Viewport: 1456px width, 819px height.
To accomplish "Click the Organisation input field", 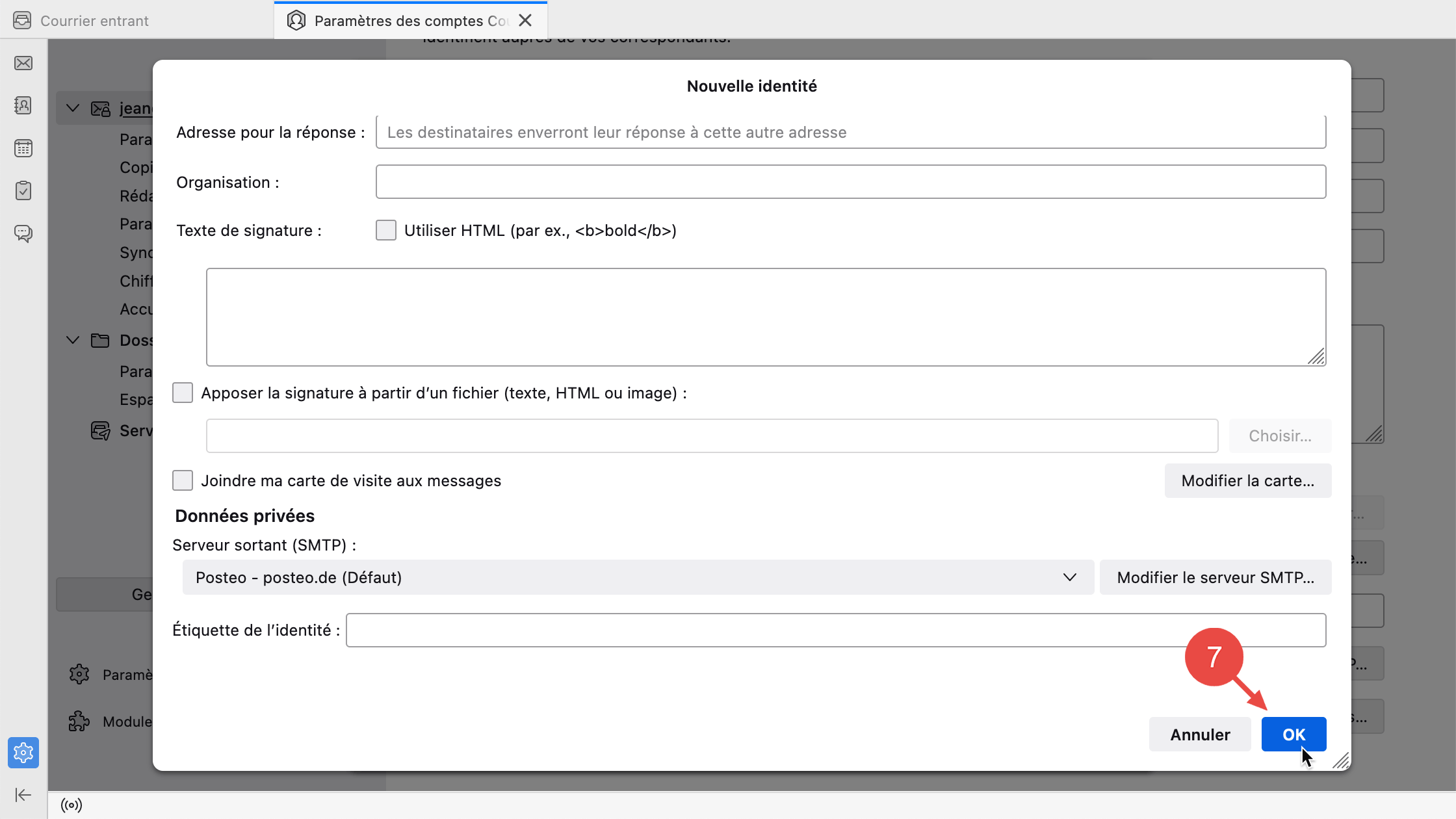I will point(850,182).
